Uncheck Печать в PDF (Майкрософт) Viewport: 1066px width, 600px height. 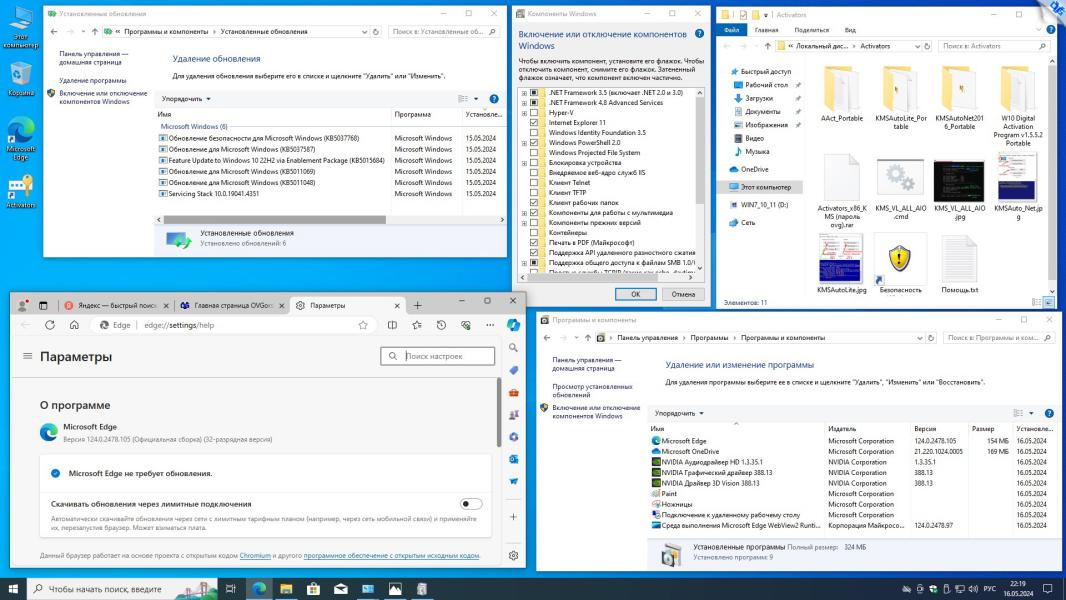tap(534, 243)
